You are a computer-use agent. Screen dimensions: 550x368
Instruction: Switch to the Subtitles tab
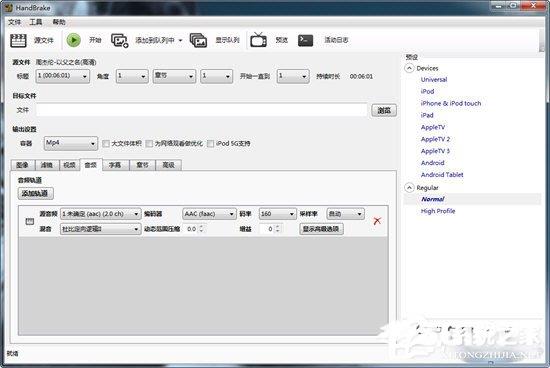pos(115,165)
